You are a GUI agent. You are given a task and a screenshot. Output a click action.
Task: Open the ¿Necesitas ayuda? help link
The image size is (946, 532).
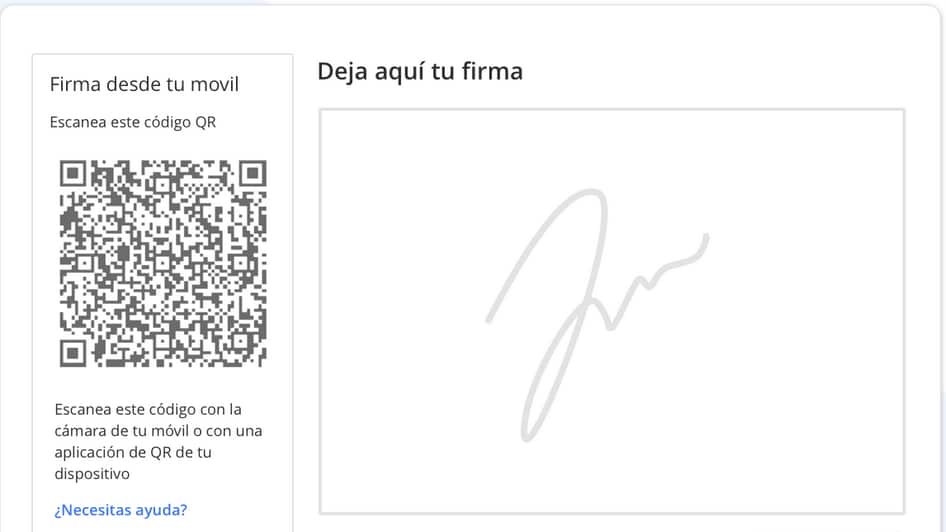click(x=121, y=510)
